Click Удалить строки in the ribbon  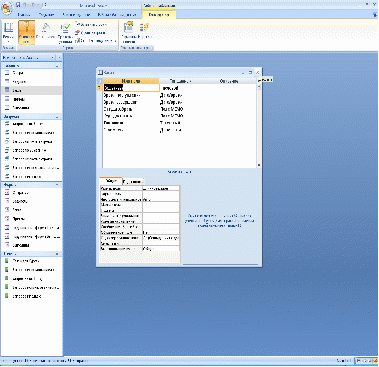pyautogui.click(x=90, y=33)
